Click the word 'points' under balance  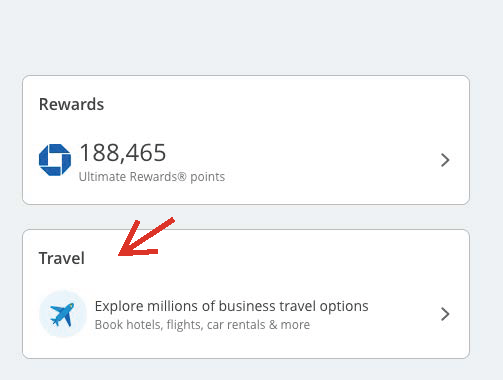coord(207,177)
